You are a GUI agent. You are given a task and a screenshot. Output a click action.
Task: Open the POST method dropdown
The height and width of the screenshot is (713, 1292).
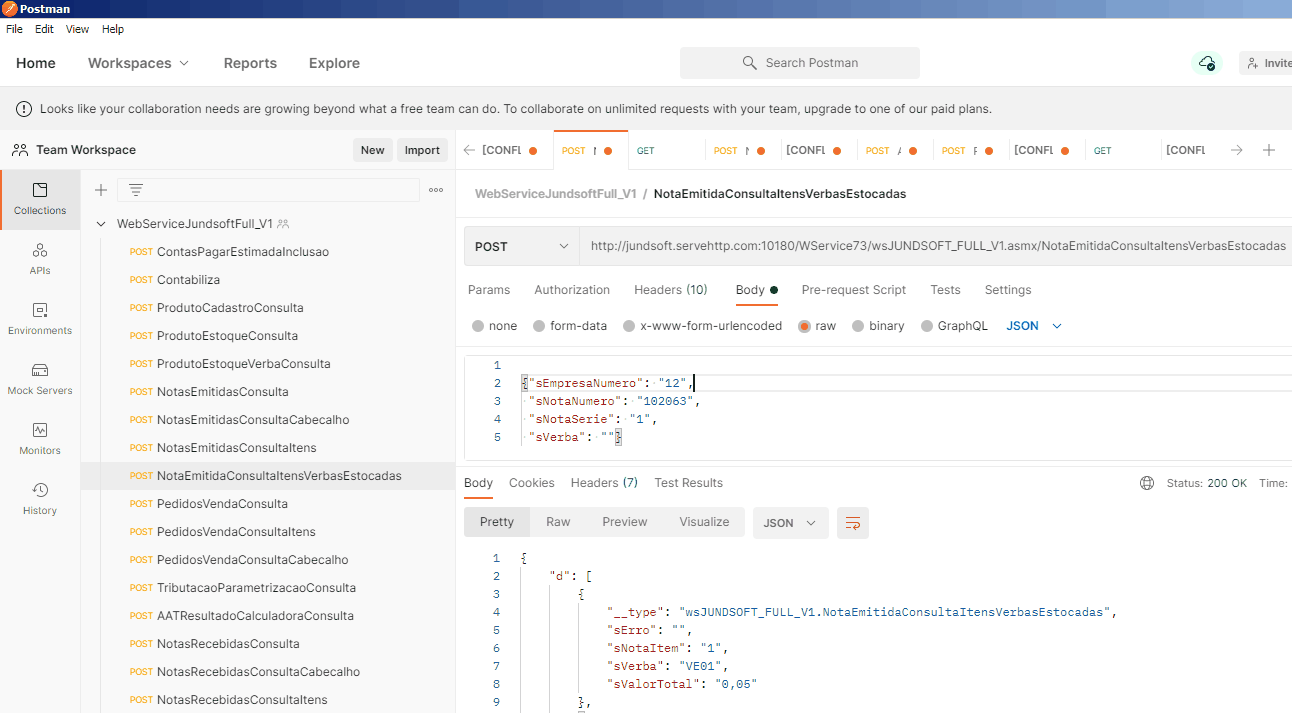point(521,246)
